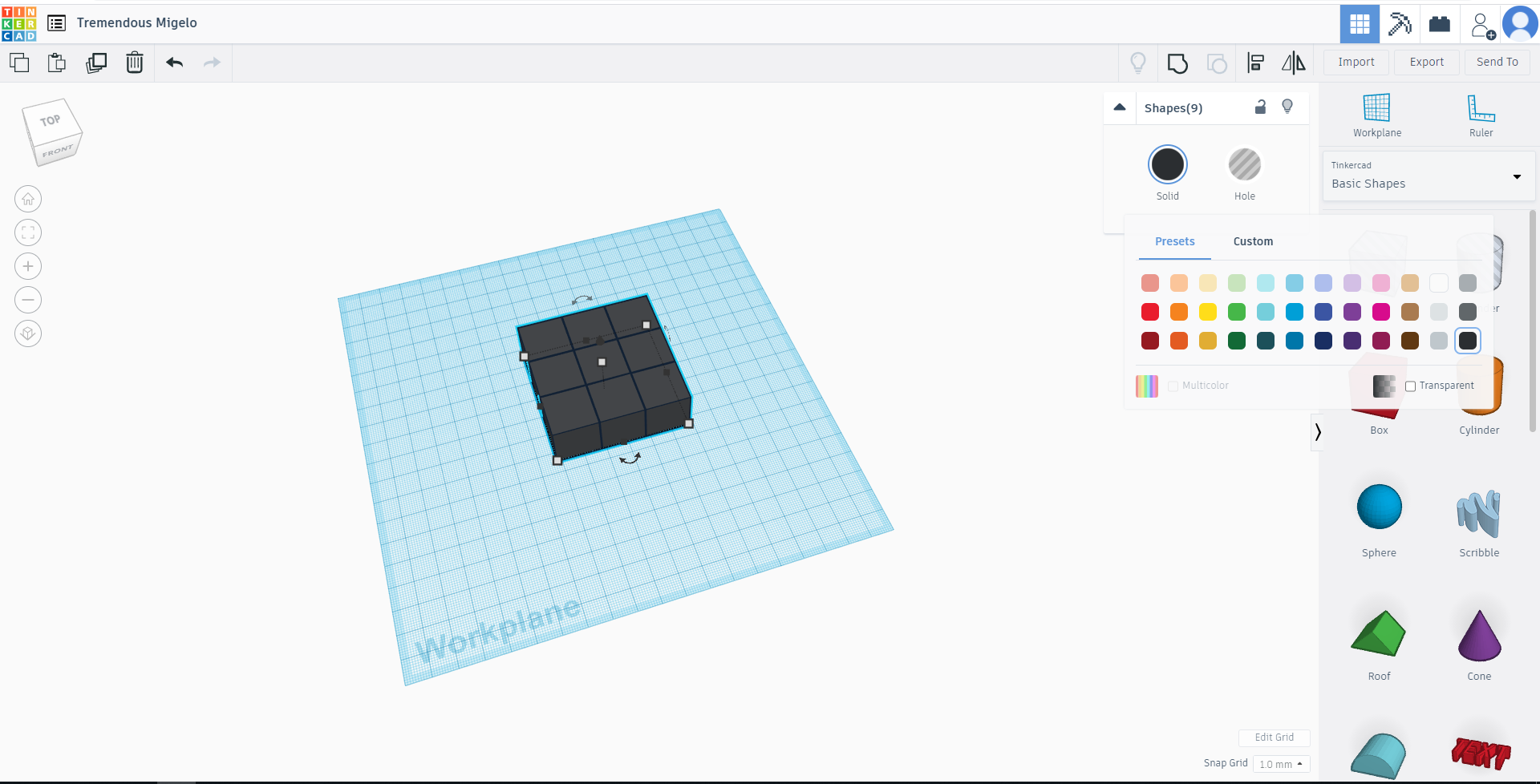Pick the bright red color swatch
The width and height of the screenshot is (1540, 784).
1150,312
